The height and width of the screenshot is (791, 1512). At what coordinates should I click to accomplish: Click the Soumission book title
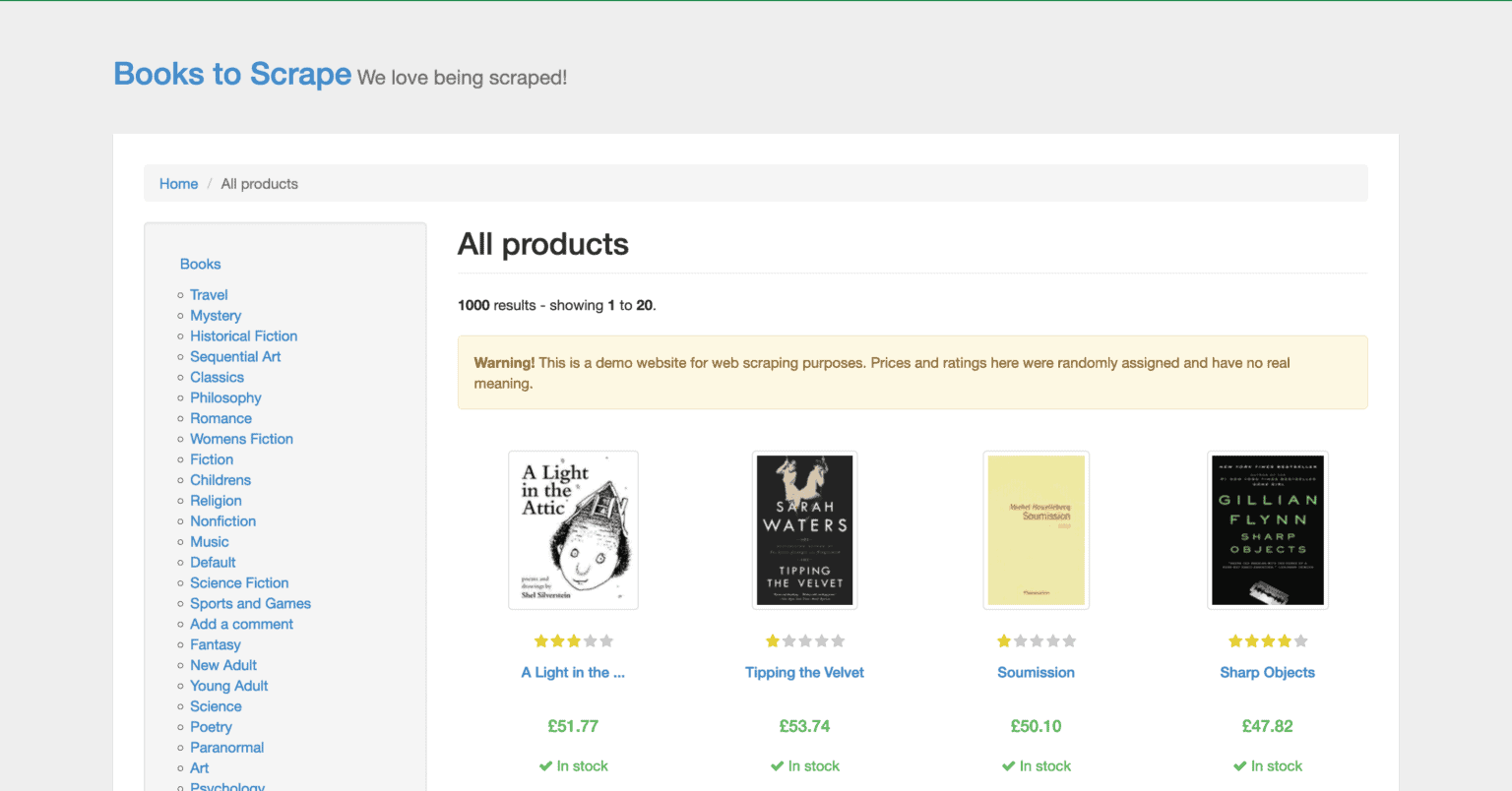(x=1036, y=672)
